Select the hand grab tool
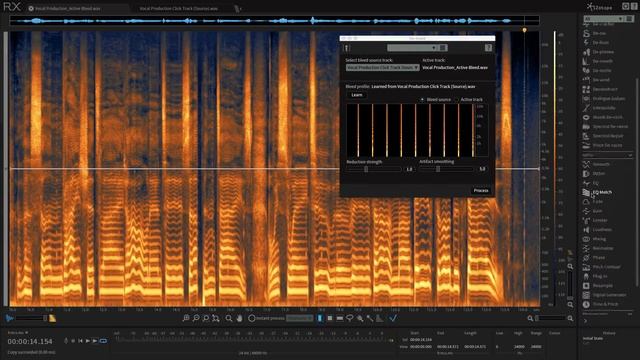Image resolution: width=640 pixels, height=360 pixels. (240, 318)
